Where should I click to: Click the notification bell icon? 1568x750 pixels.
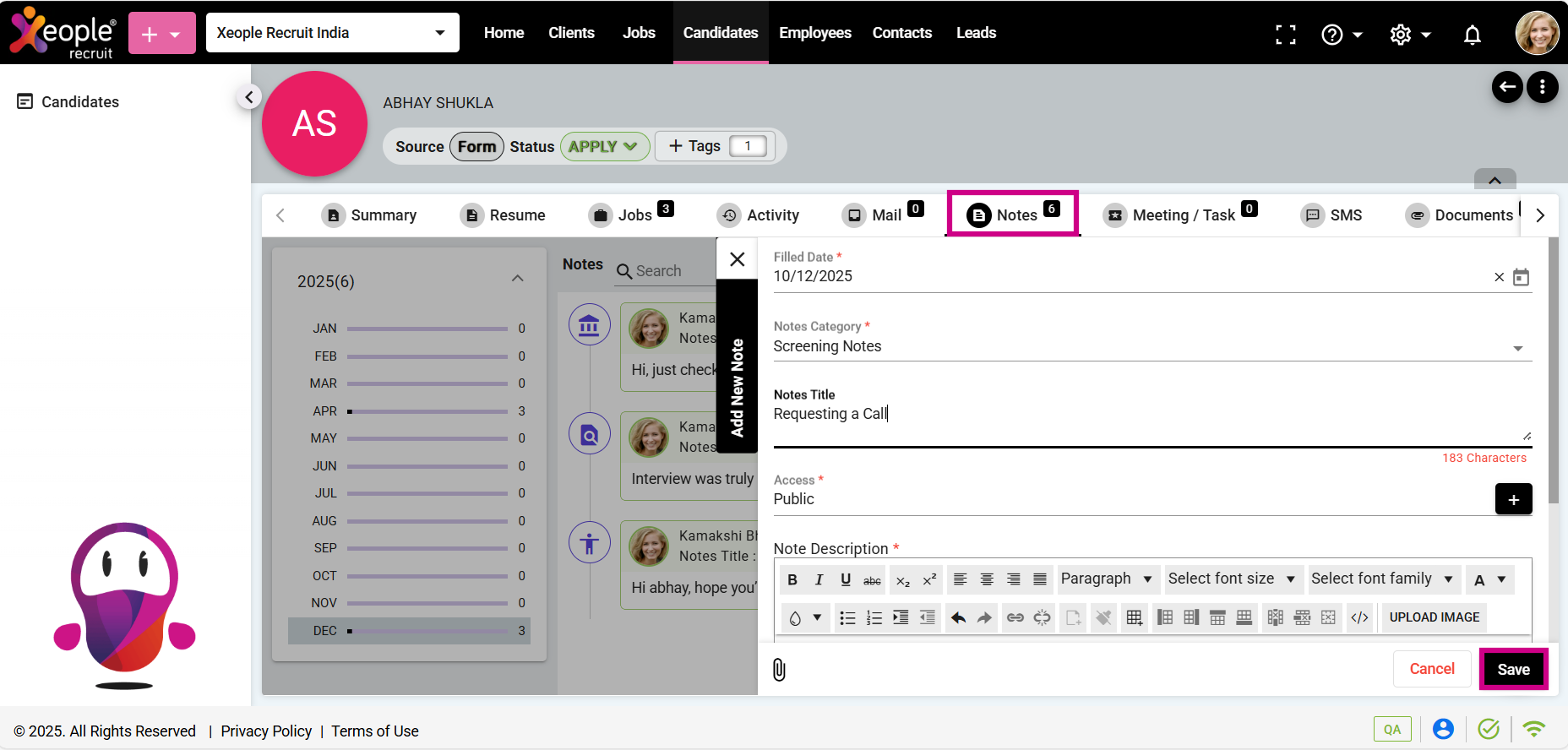point(1472,35)
